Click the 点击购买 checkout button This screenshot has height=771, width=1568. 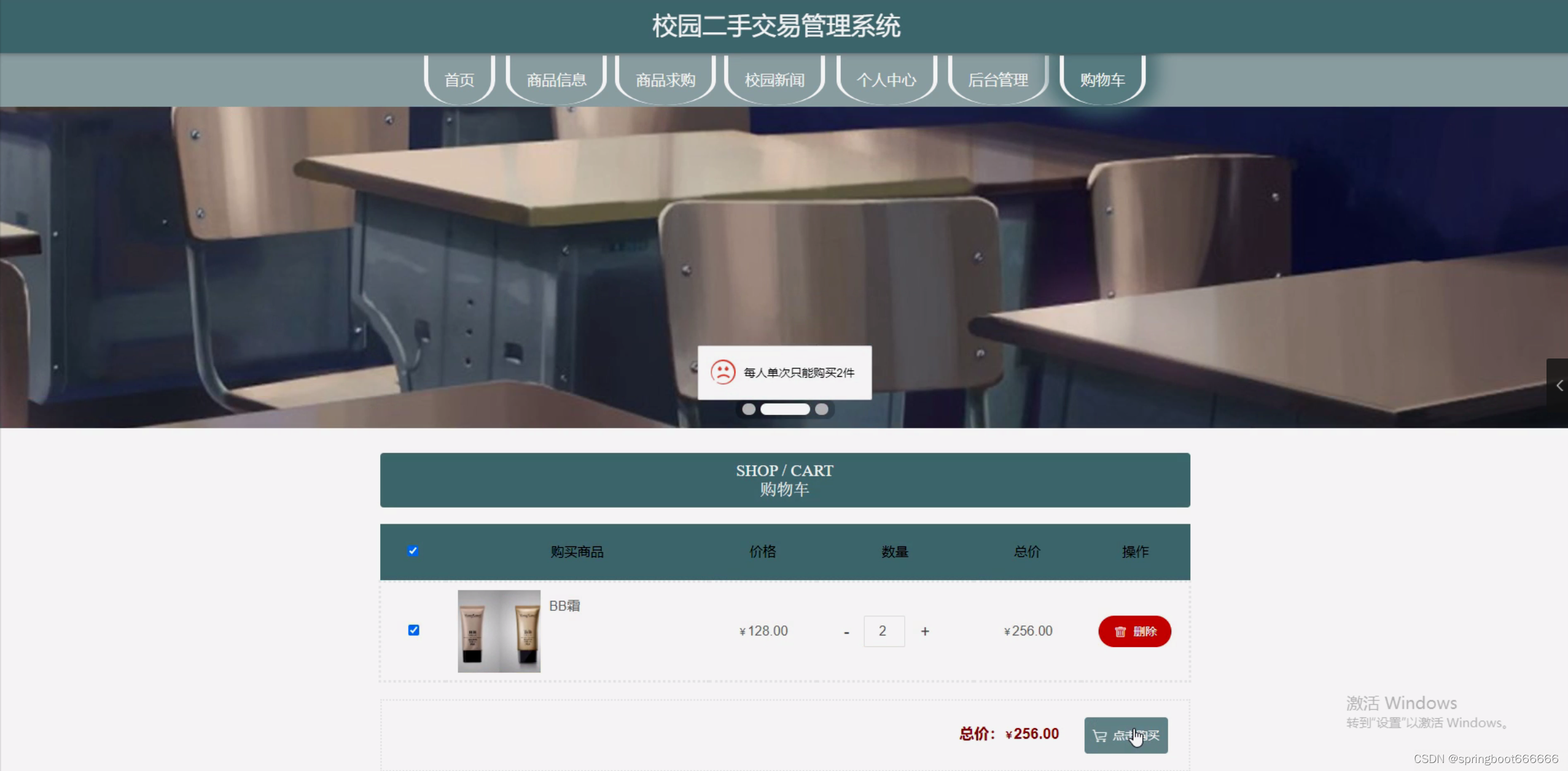pos(1126,735)
